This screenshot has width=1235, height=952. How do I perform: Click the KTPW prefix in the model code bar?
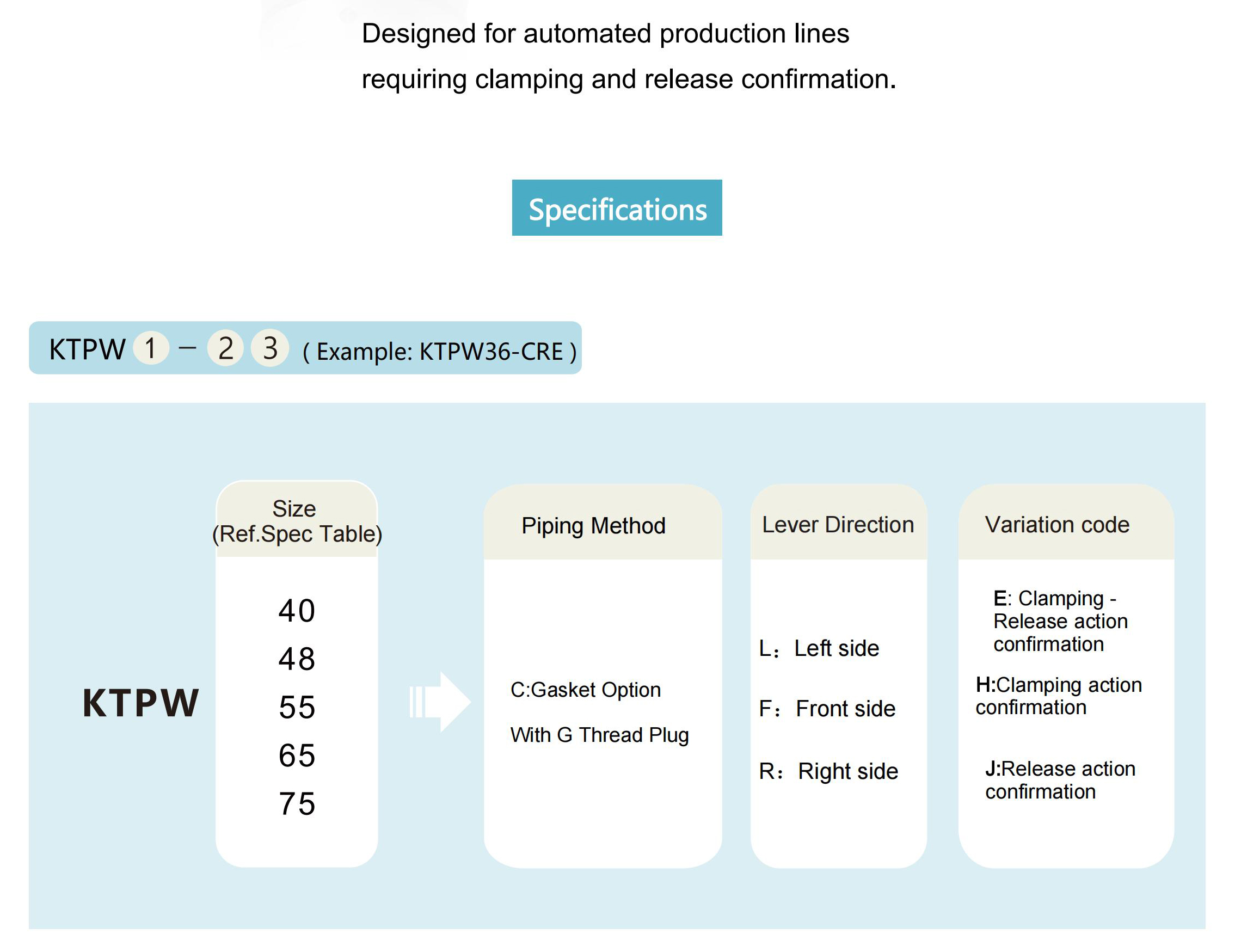(x=87, y=349)
